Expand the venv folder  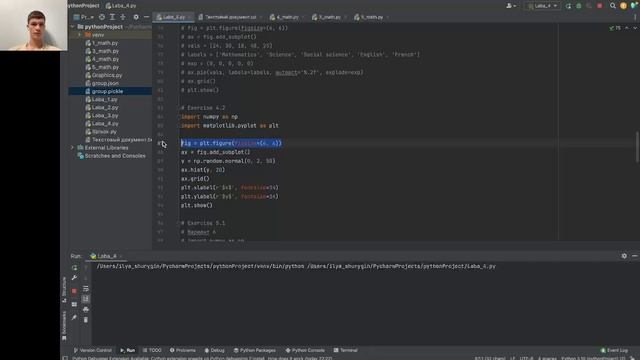80,35
